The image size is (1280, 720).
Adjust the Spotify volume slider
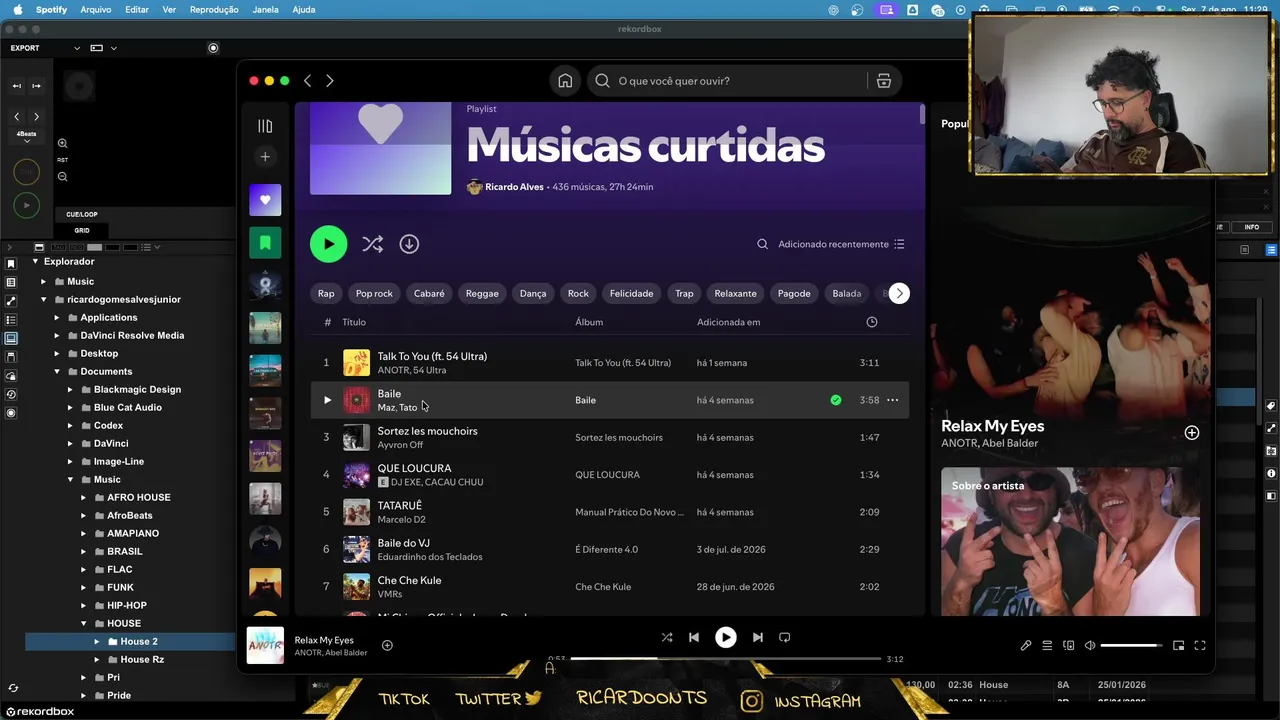(x=1131, y=646)
